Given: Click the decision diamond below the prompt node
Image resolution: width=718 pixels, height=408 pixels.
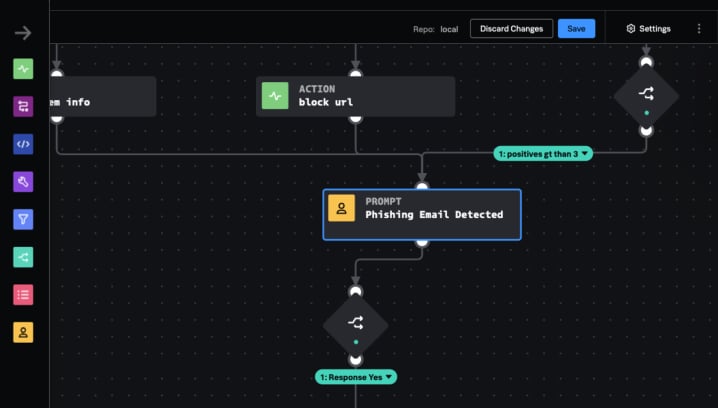Looking at the screenshot, I should pyautogui.click(x=355, y=324).
